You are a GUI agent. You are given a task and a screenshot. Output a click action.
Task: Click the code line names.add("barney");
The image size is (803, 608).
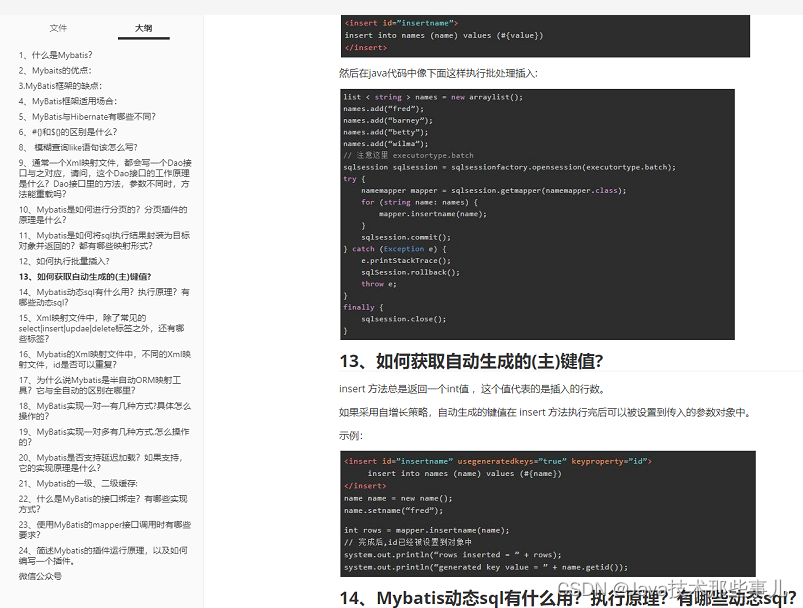(x=388, y=120)
